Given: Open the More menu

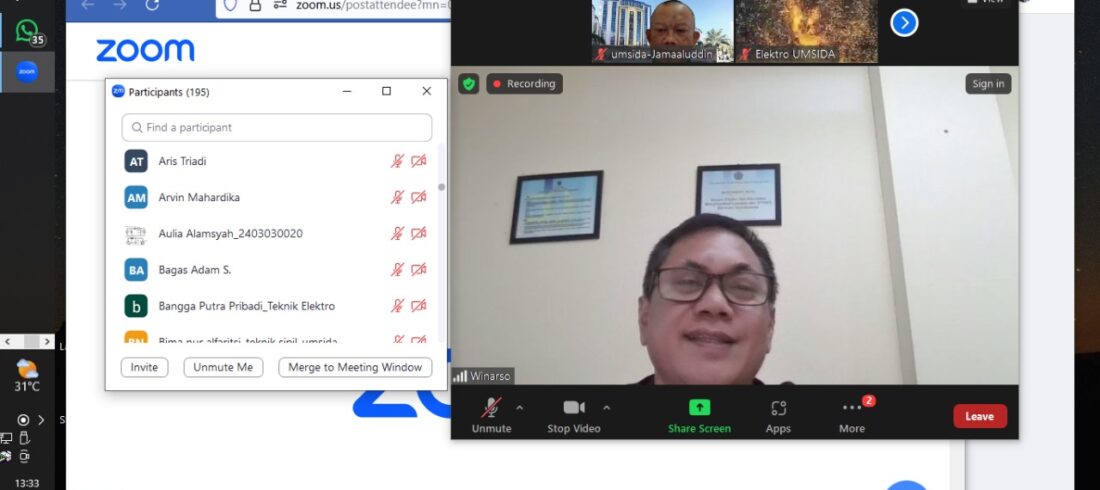Looking at the screenshot, I should pyautogui.click(x=852, y=416).
